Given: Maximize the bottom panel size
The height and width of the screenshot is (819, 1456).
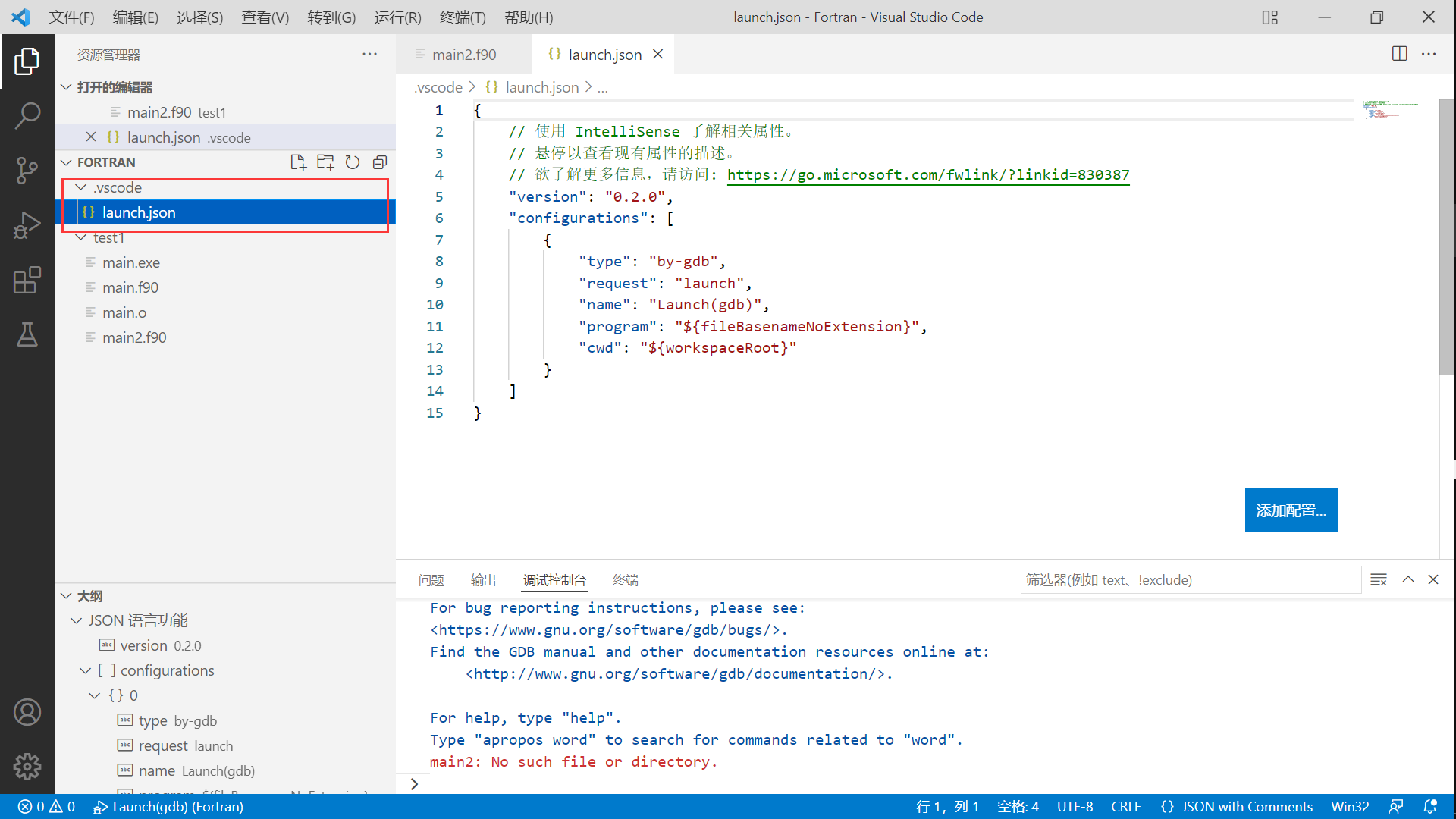Looking at the screenshot, I should (x=1407, y=579).
